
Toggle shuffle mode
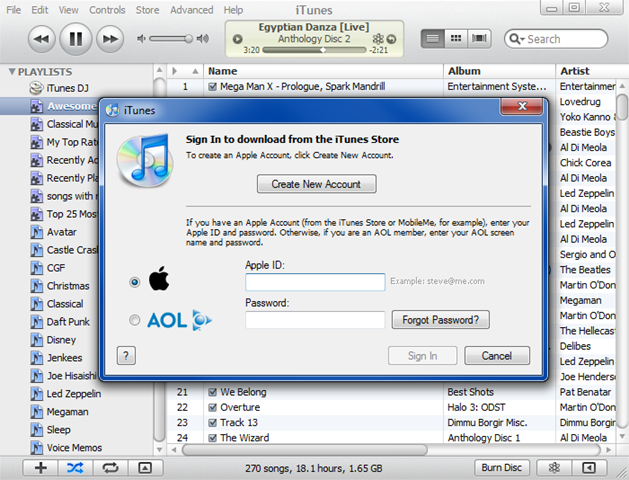coord(75,468)
